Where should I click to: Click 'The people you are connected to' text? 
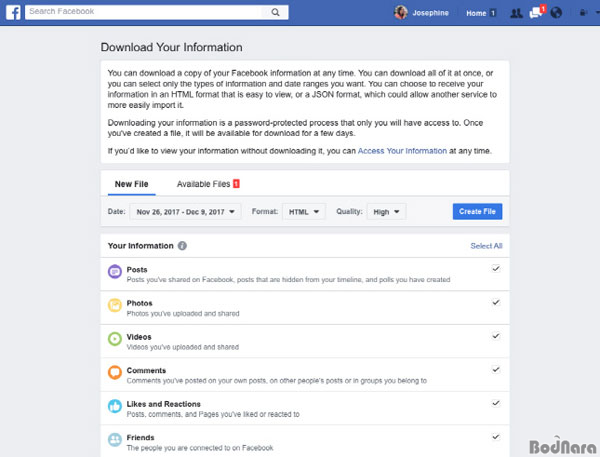tap(200, 448)
